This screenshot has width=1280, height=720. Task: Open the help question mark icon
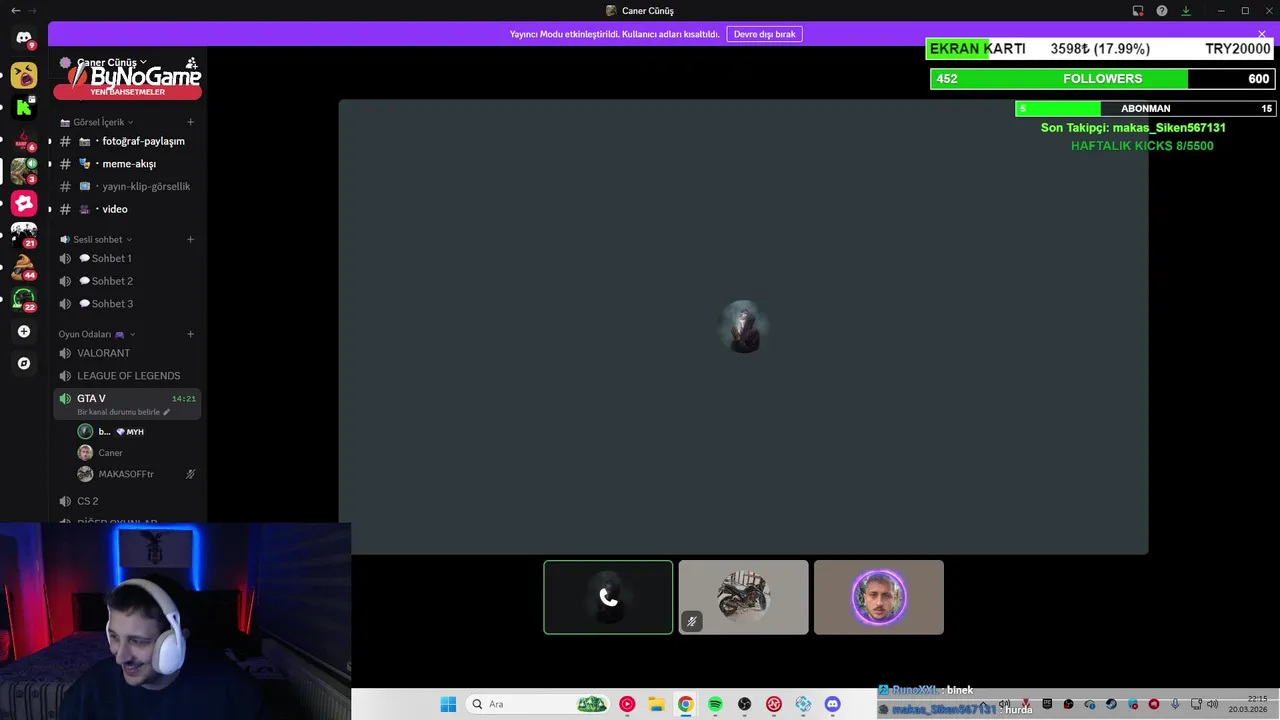[x=1162, y=11]
